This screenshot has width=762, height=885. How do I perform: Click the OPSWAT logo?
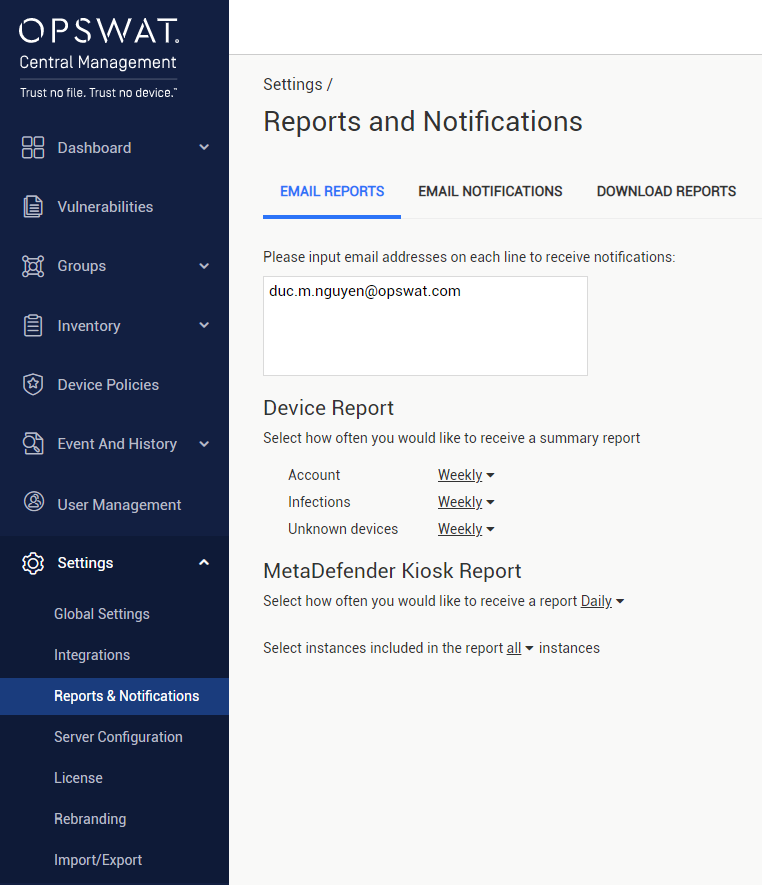99,30
